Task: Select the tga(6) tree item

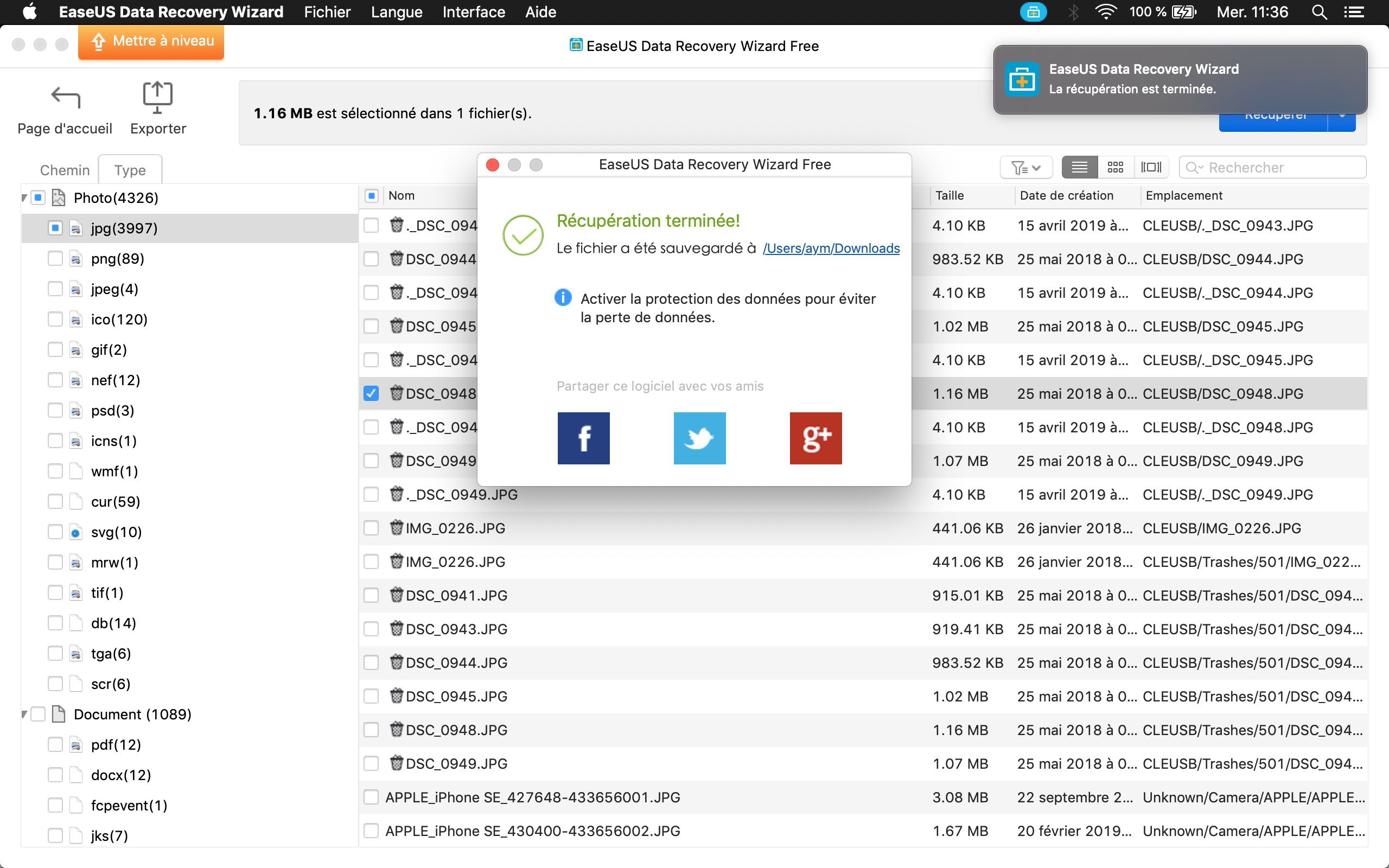Action: click(x=111, y=653)
